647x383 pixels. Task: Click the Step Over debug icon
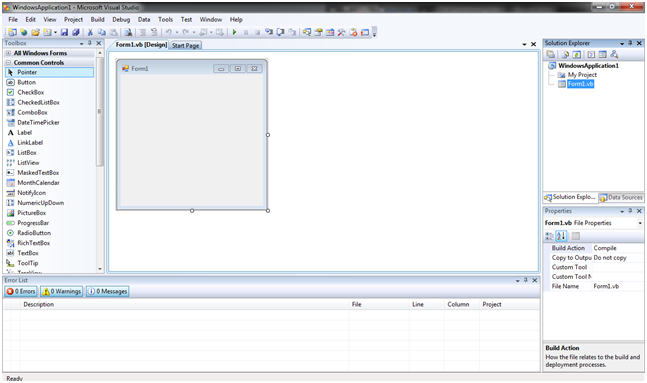click(280, 32)
